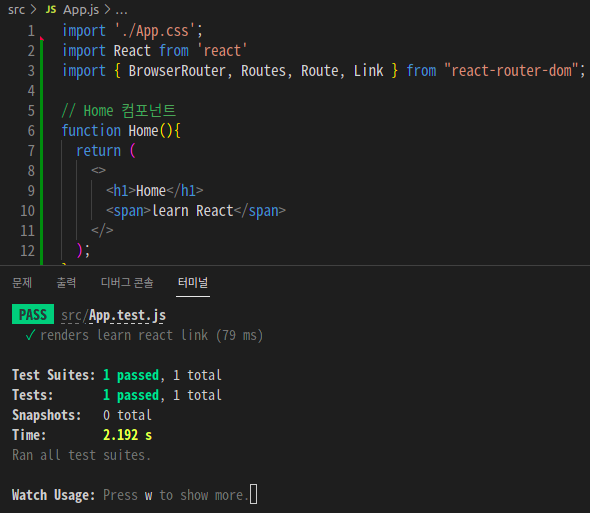This screenshot has width=590, height=513.
Task: Click the 'Test Suites:' result line
Action: click(117, 375)
